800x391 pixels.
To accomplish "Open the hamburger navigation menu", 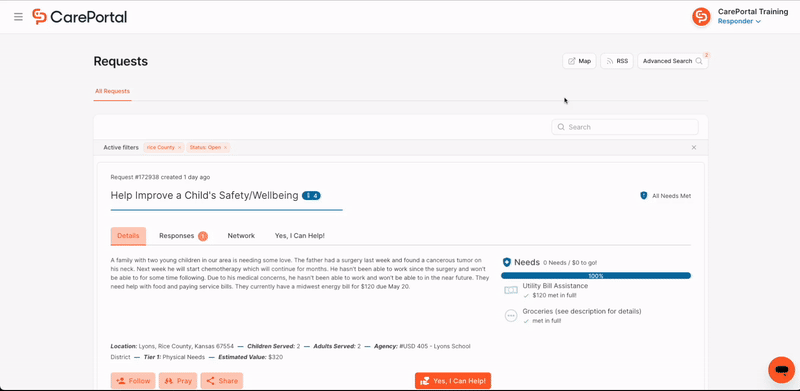I will point(18,17).
